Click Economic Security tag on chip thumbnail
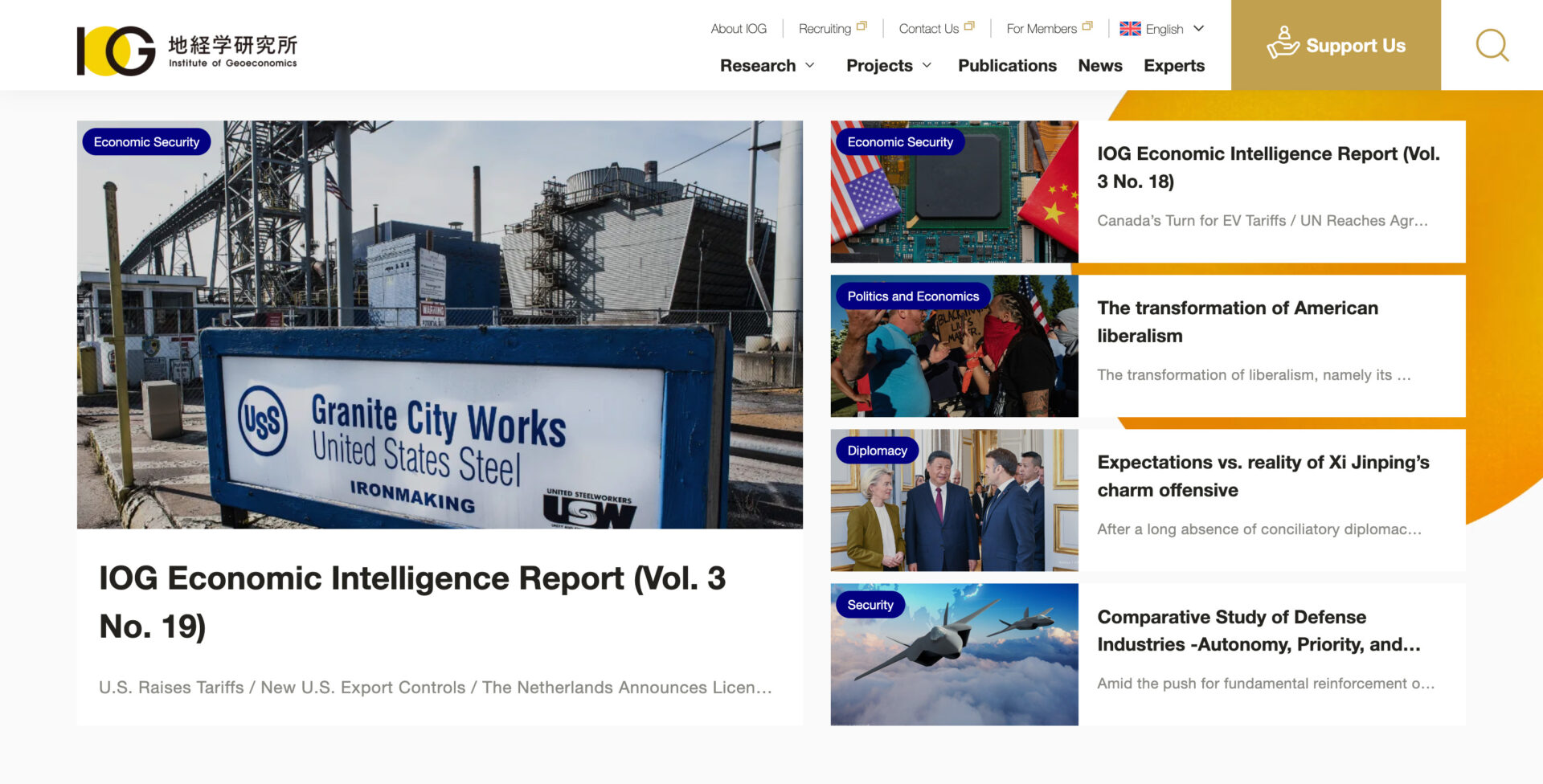Image resolution: width=1543 pixels, height=784 pixels. (900, 142)
